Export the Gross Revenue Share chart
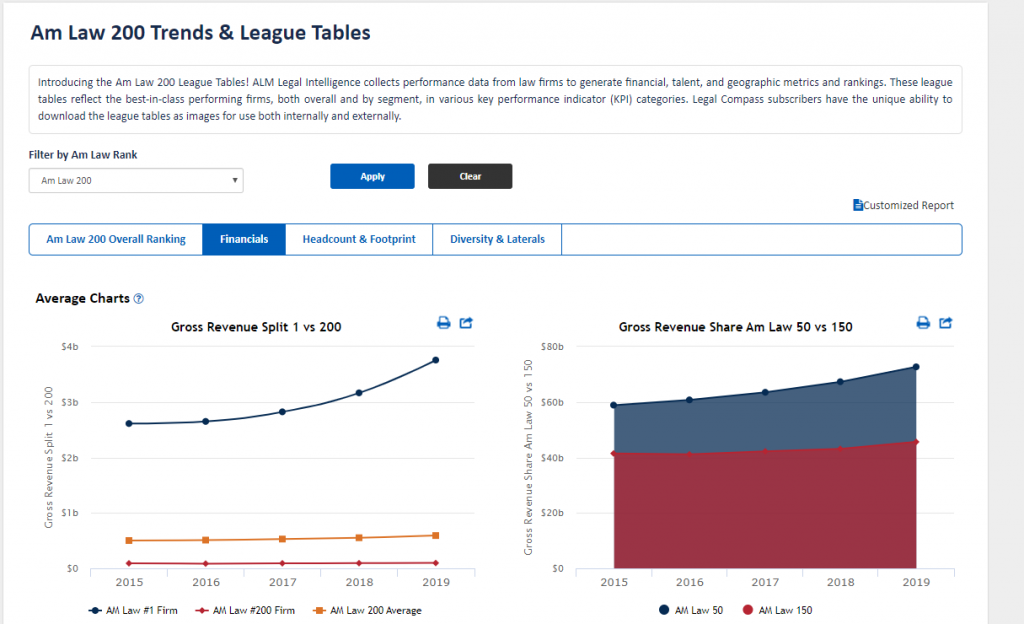The width and height of the screenshot is (1024, 624). (x=946, y=322)
